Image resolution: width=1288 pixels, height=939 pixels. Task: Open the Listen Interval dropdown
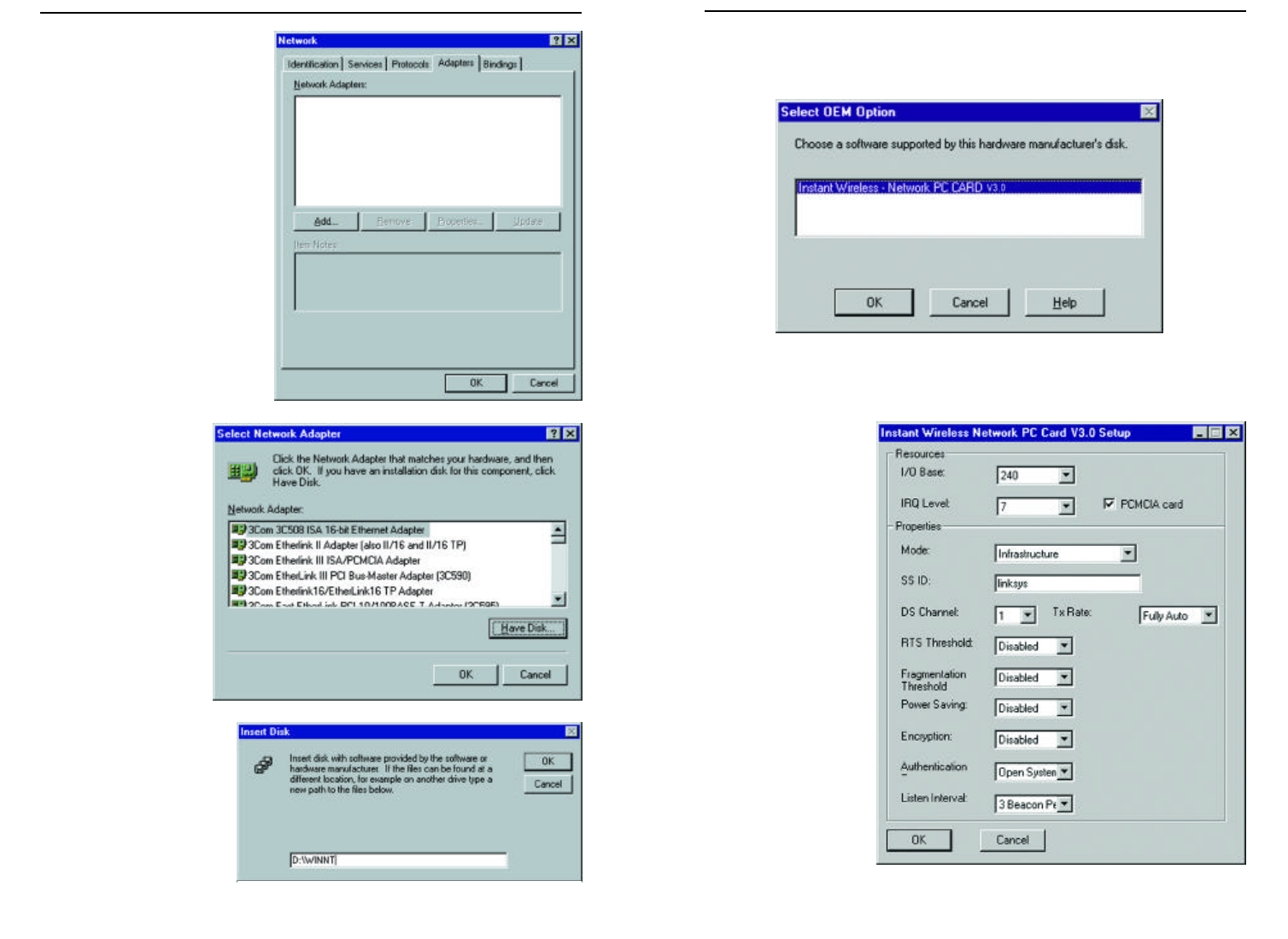1065,804
